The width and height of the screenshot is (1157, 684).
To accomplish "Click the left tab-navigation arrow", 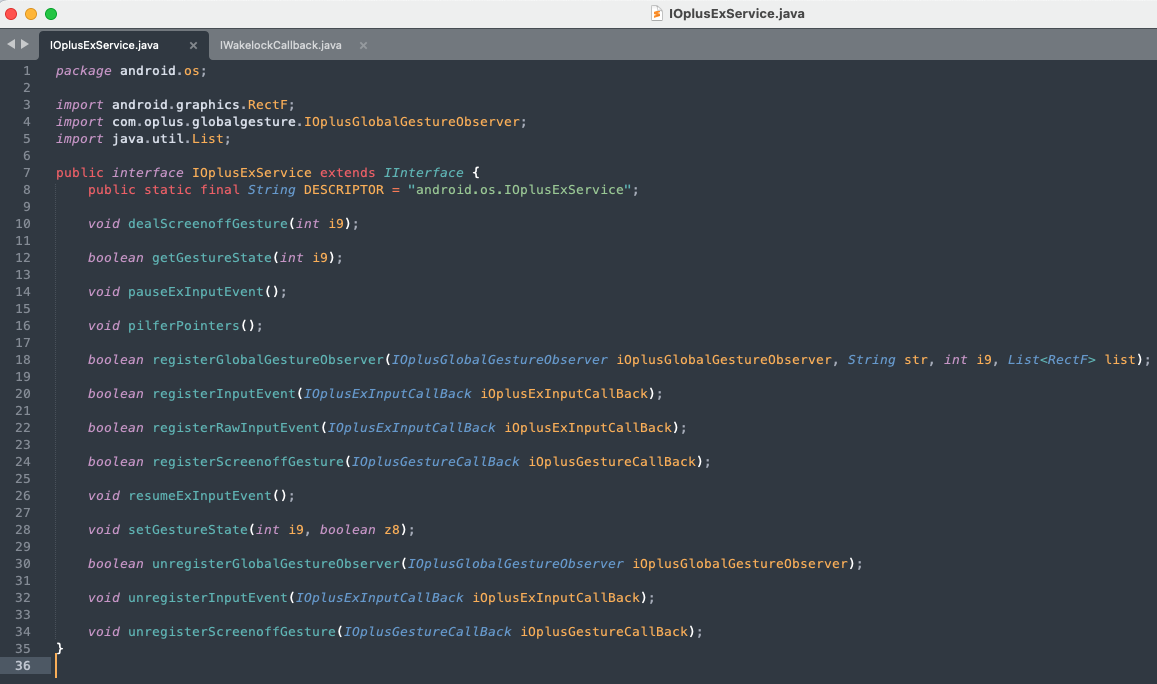I will click(11, 44).
